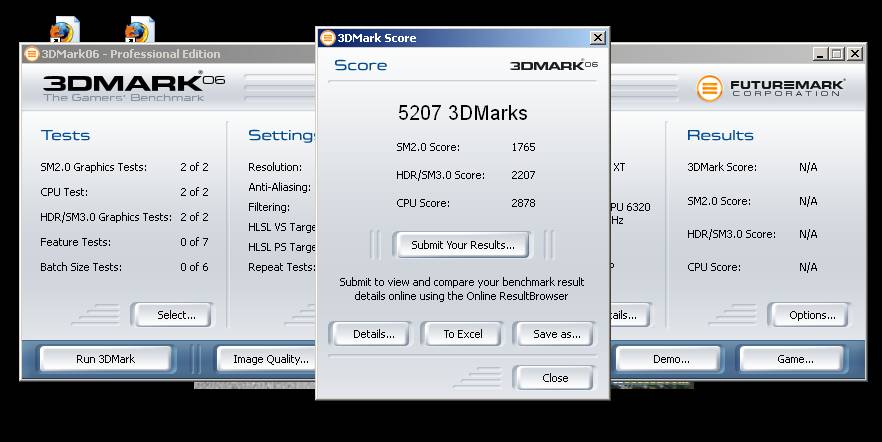Viewport: 882px width, 442px height.
Task: Close the score dialog with the Close button
Action: click(x=554, y=378)
